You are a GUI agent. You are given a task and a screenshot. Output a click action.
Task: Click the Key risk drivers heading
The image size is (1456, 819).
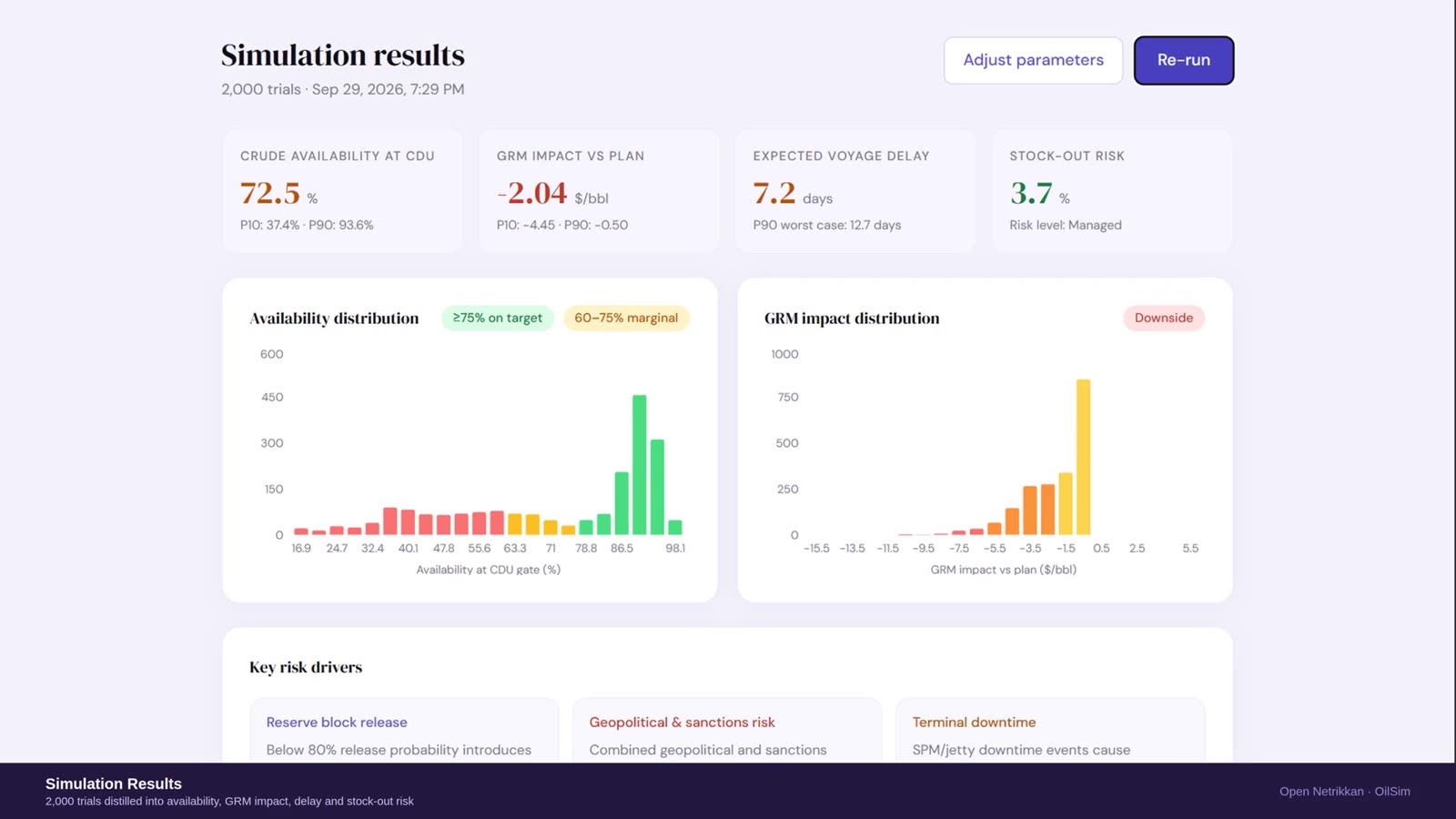point(306,667)
